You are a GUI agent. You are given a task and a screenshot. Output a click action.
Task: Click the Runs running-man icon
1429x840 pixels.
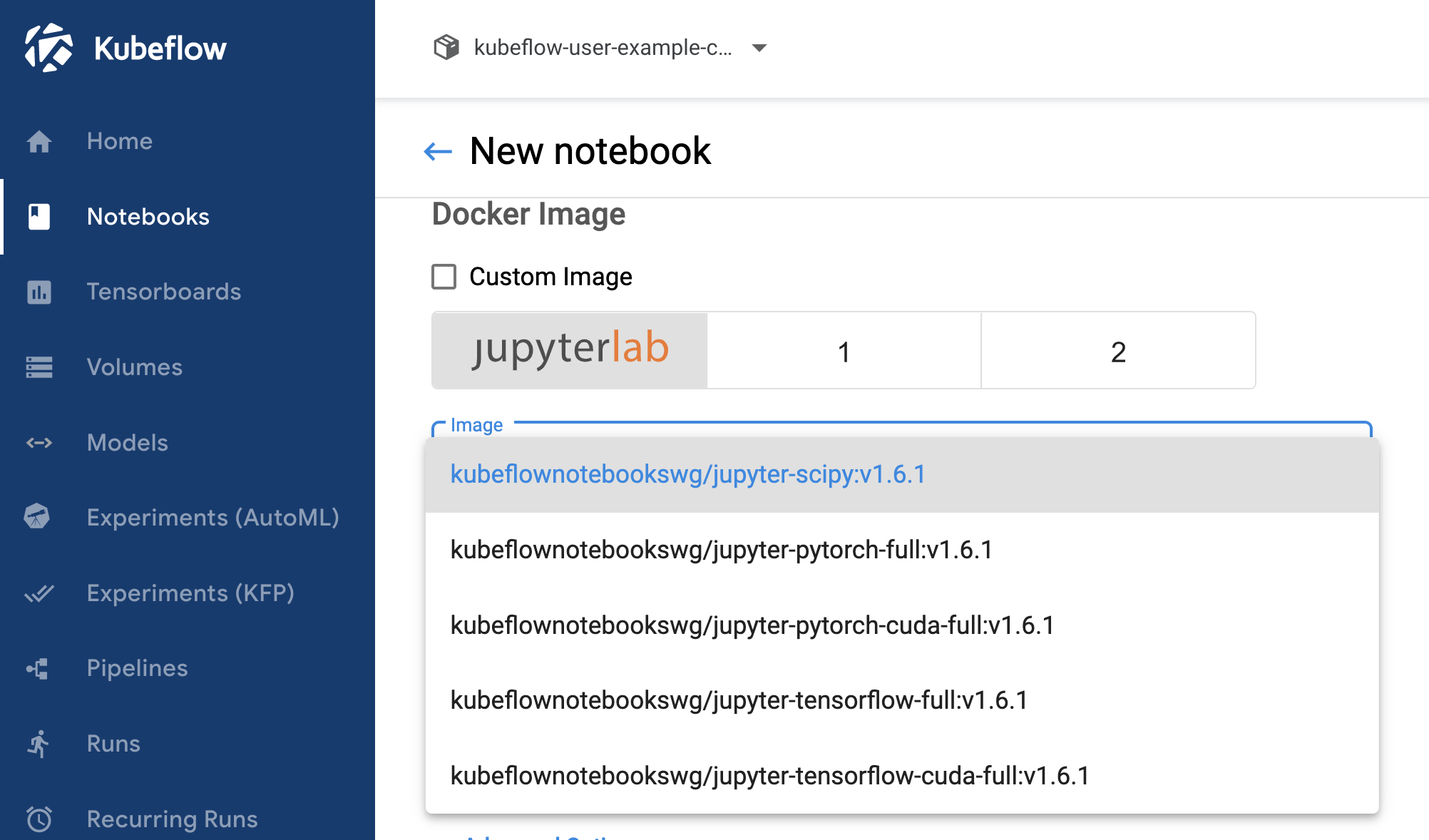point(39,744)
